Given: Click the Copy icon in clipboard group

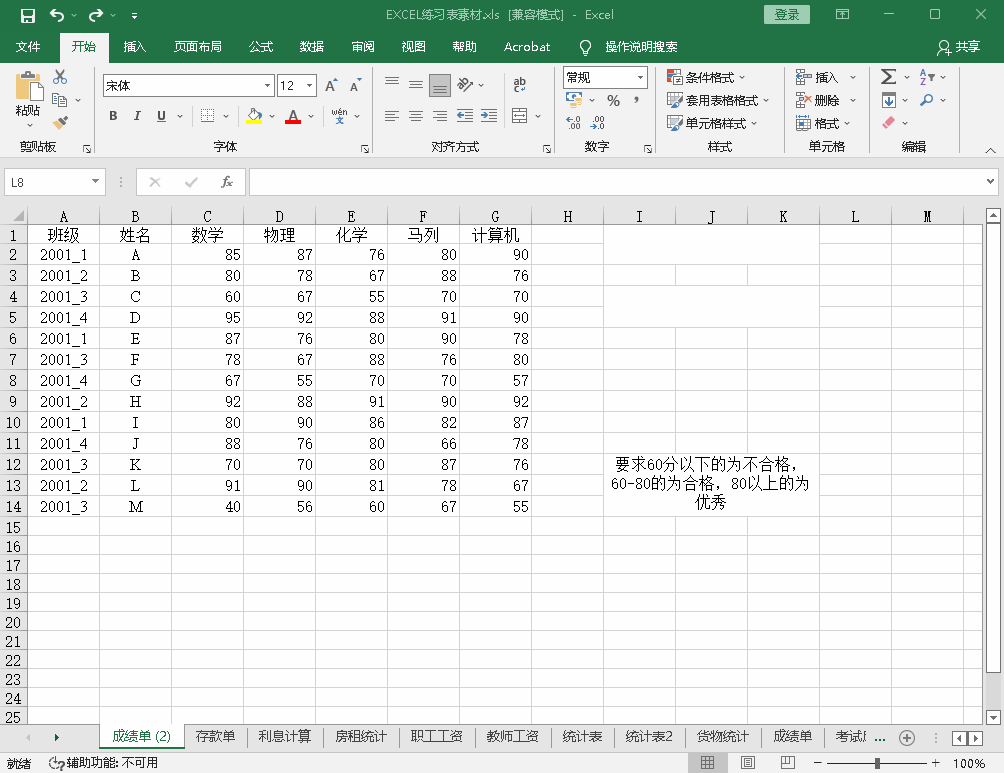Looking at the screenshot, I should pyautogui.click(x=60, y=100).
